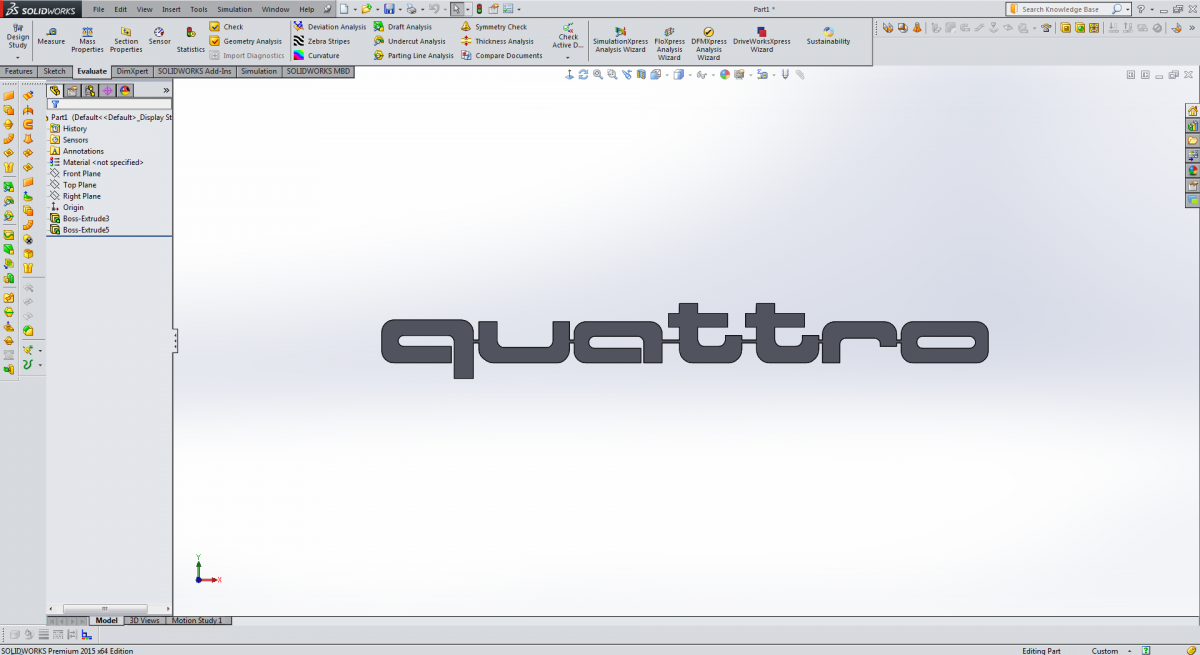The width and height of the screenshot is (1200, 655).
Task: Switch to the DimXpert tab
Action: (x=132, y=72)
